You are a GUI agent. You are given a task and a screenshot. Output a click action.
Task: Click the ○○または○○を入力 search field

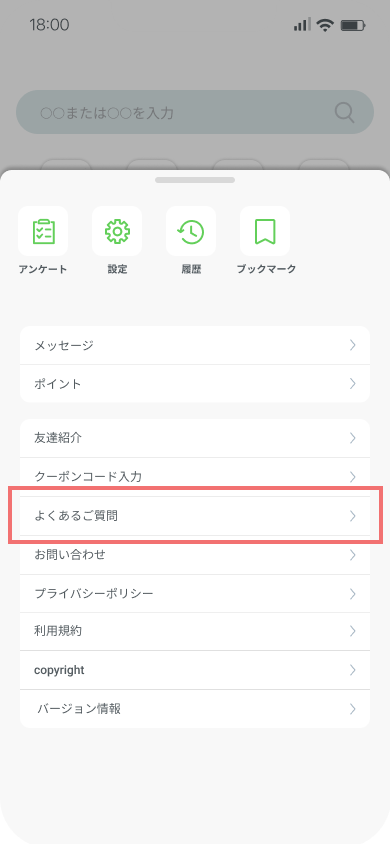(x=195, y=112)
